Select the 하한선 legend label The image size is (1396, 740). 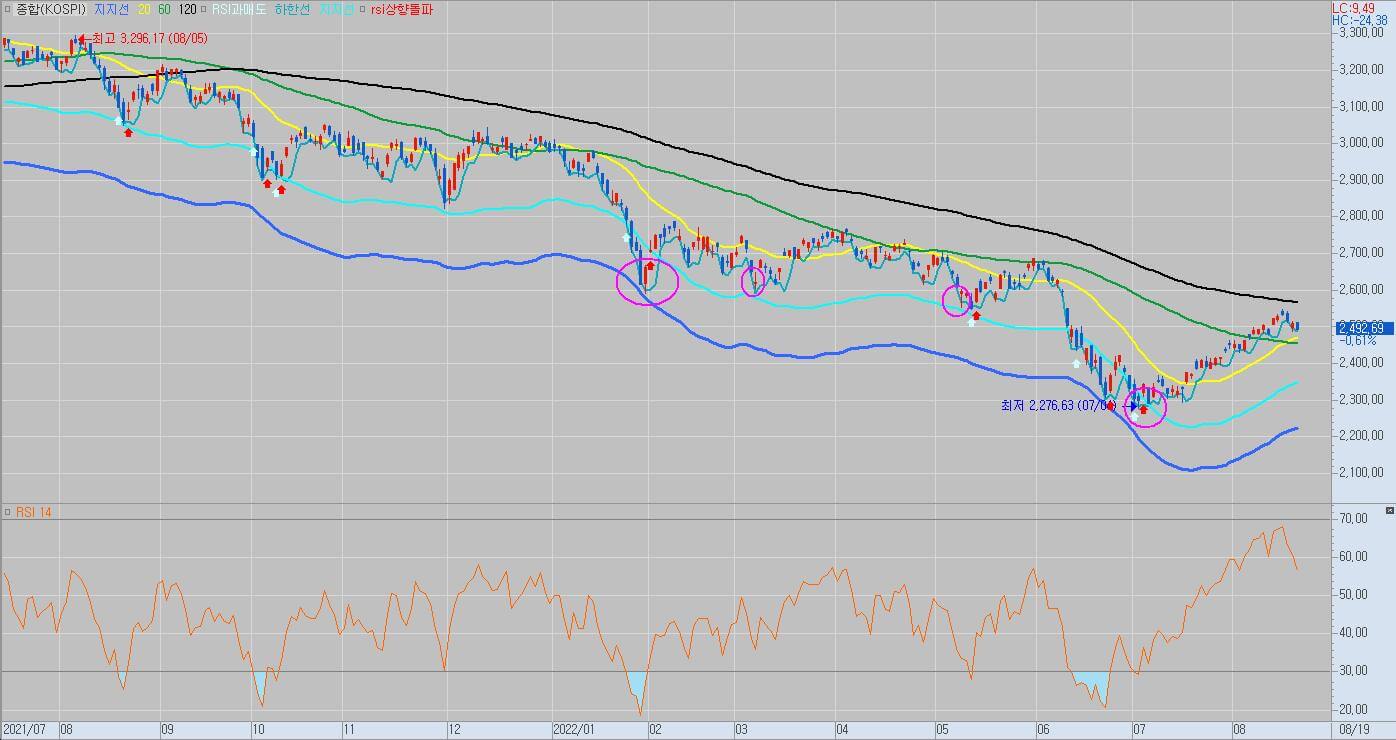[x=292, y=9]
